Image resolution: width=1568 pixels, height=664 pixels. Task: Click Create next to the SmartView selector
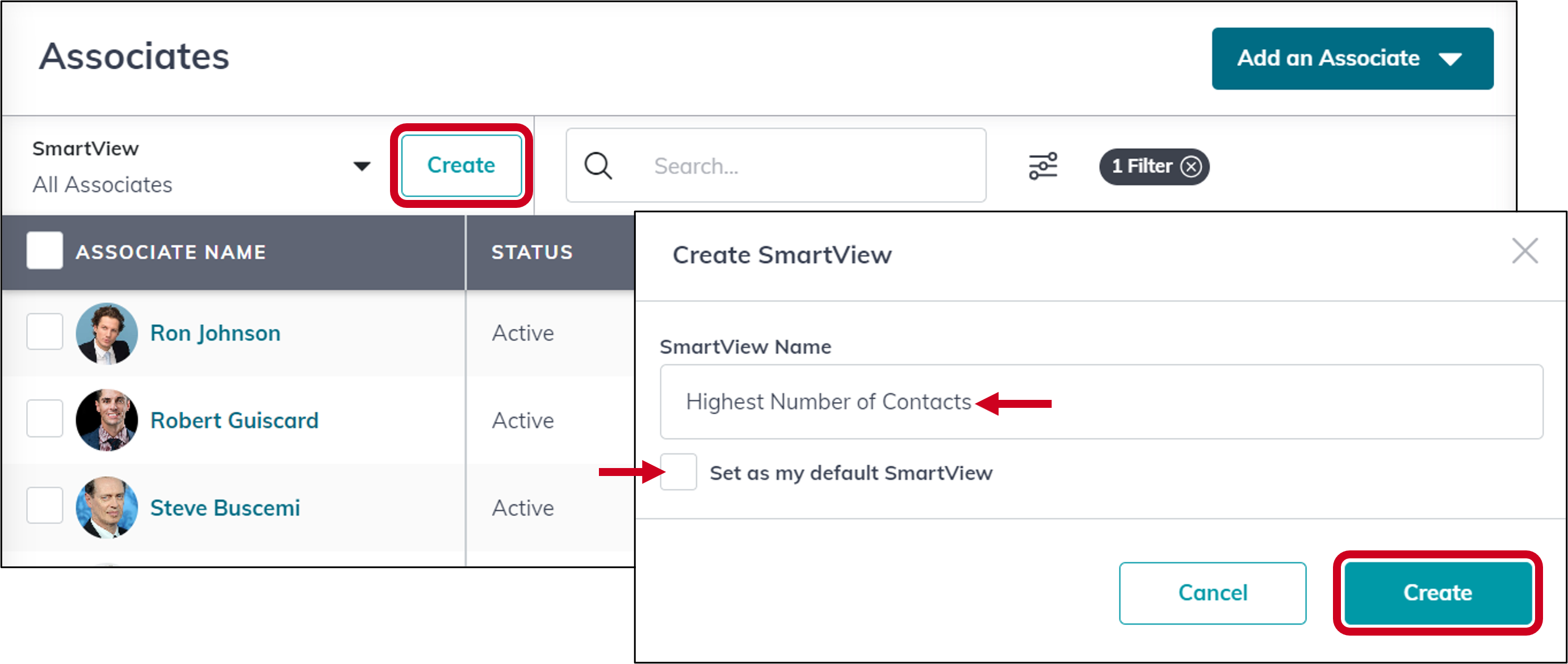point(462,165)
